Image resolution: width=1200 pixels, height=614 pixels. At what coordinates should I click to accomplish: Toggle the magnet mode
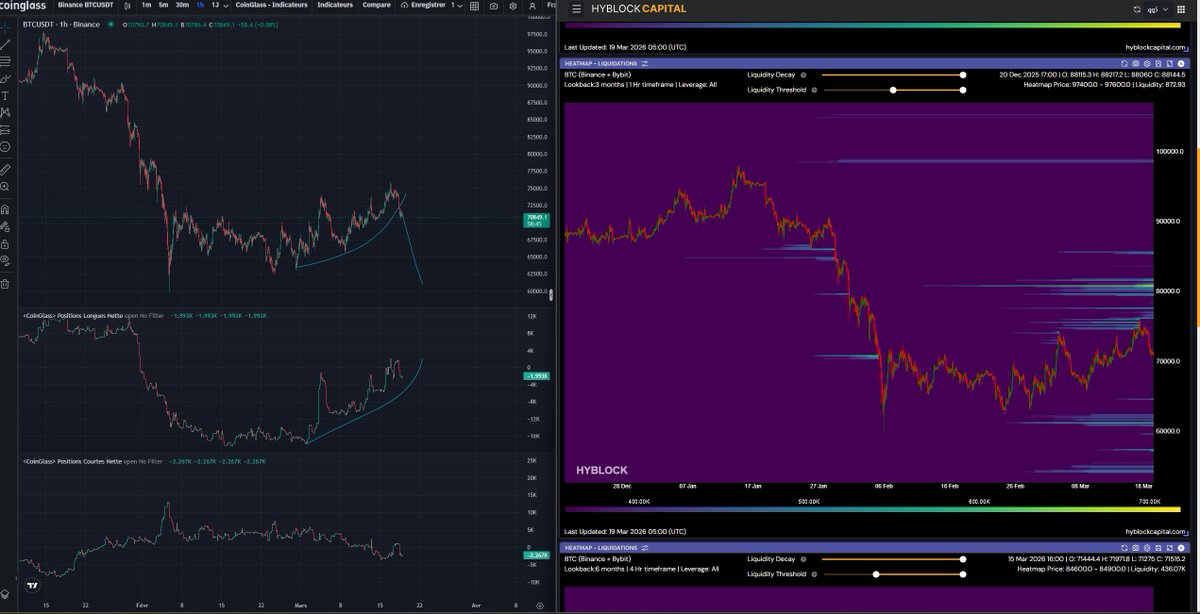(x=6, y=209)
